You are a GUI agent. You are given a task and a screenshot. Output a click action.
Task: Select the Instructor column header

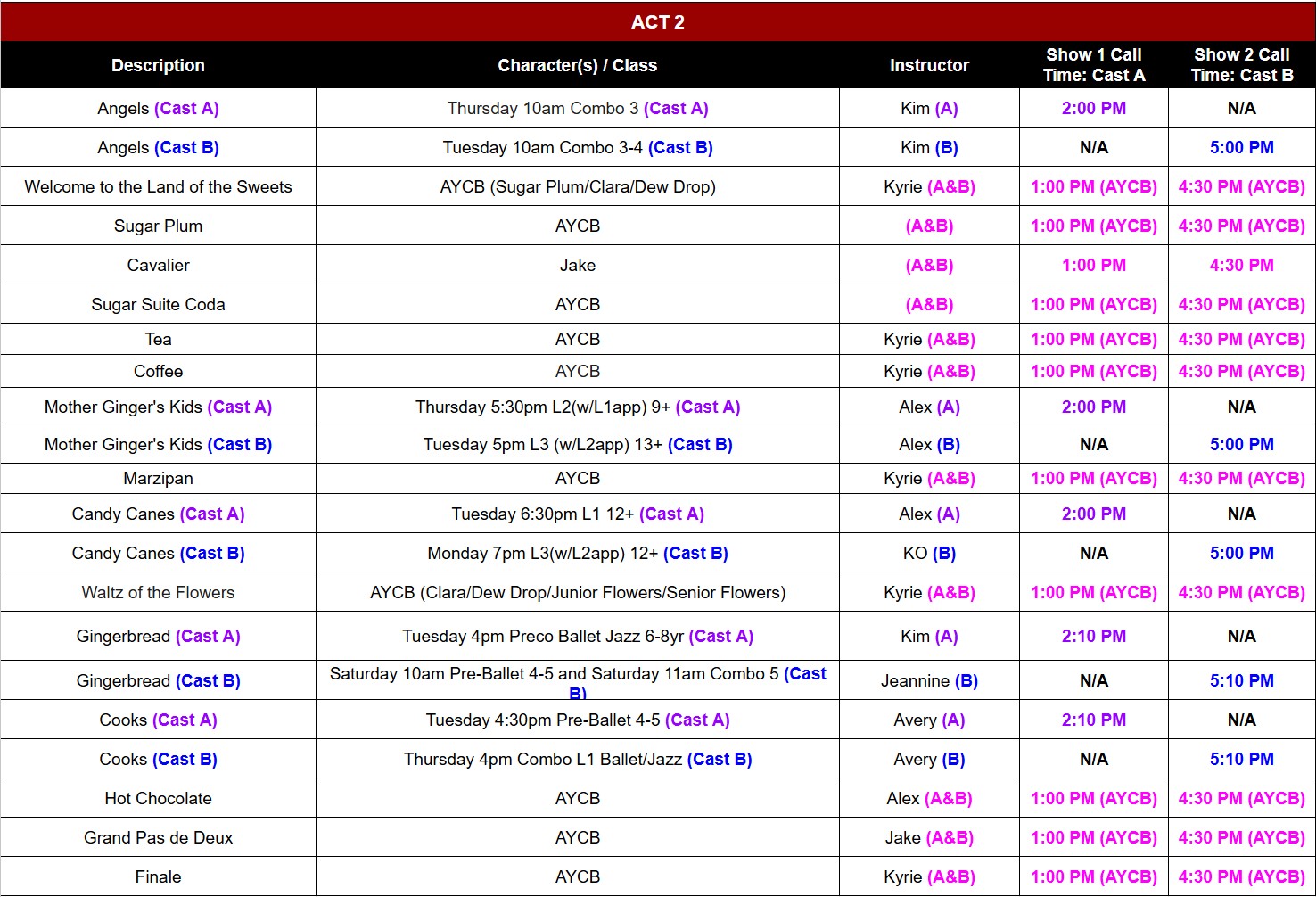929,65
